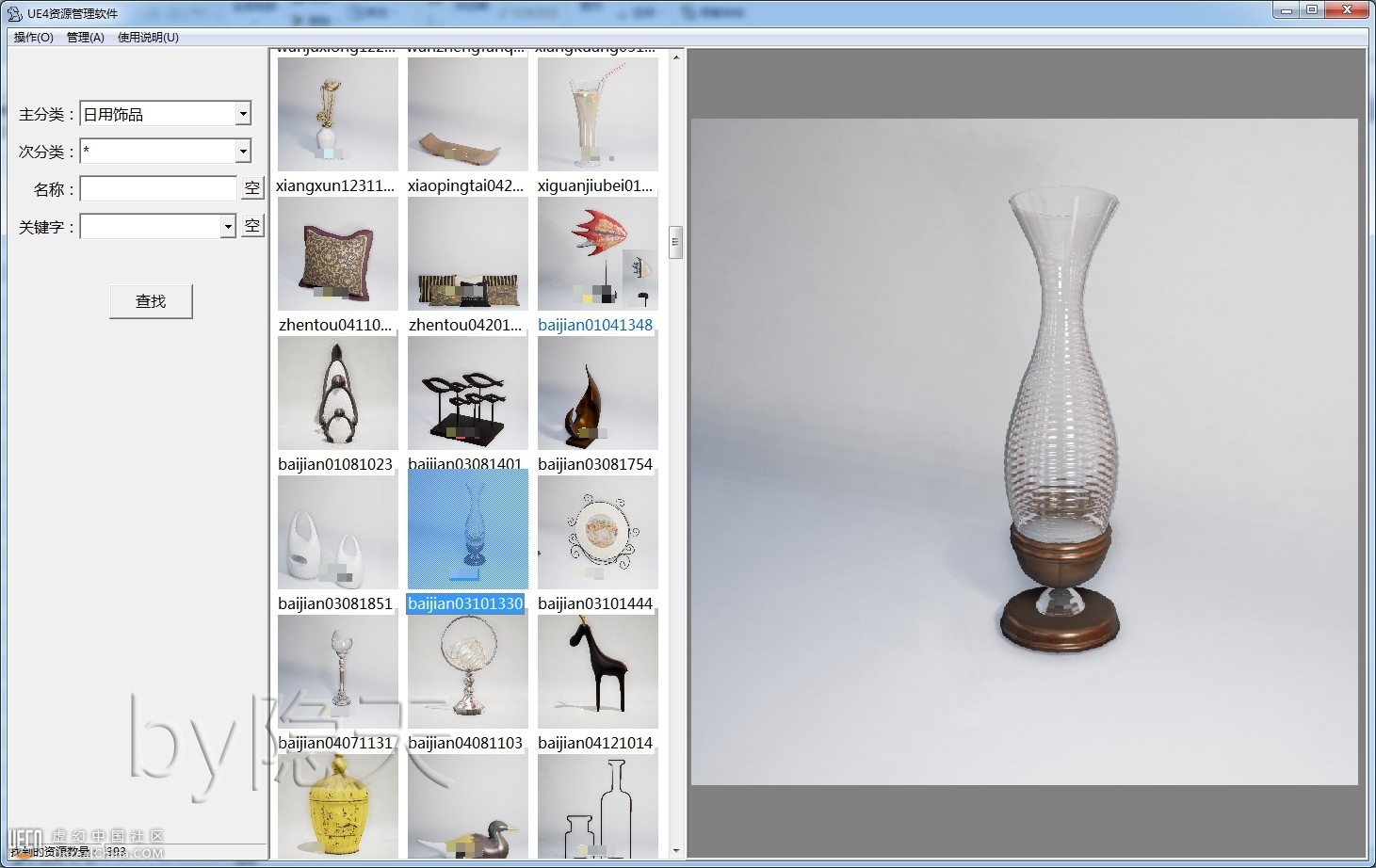1376x868 pixels.
Task: Select the highlighted baijian03101330 glass vase thumbnail
Action: coord(468,530)
